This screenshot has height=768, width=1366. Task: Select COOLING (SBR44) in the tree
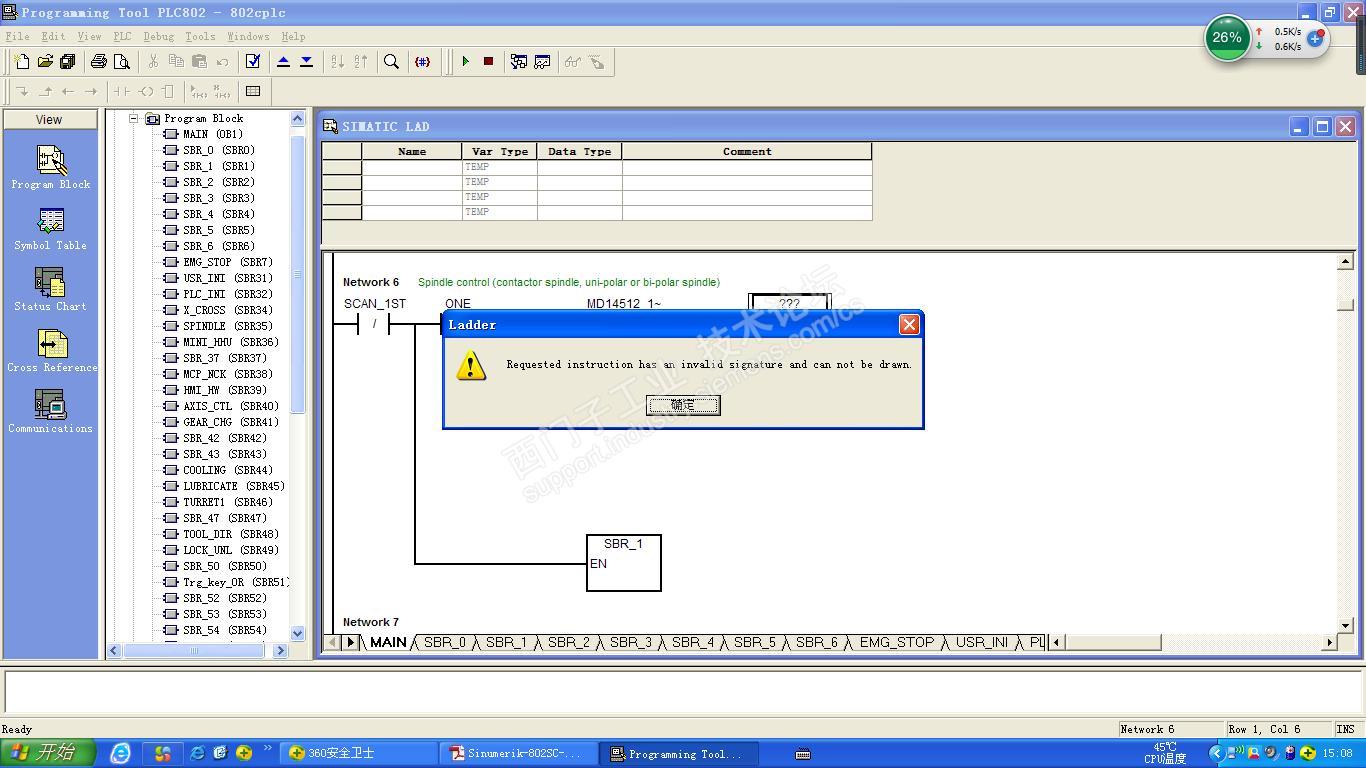pos(227,470)
